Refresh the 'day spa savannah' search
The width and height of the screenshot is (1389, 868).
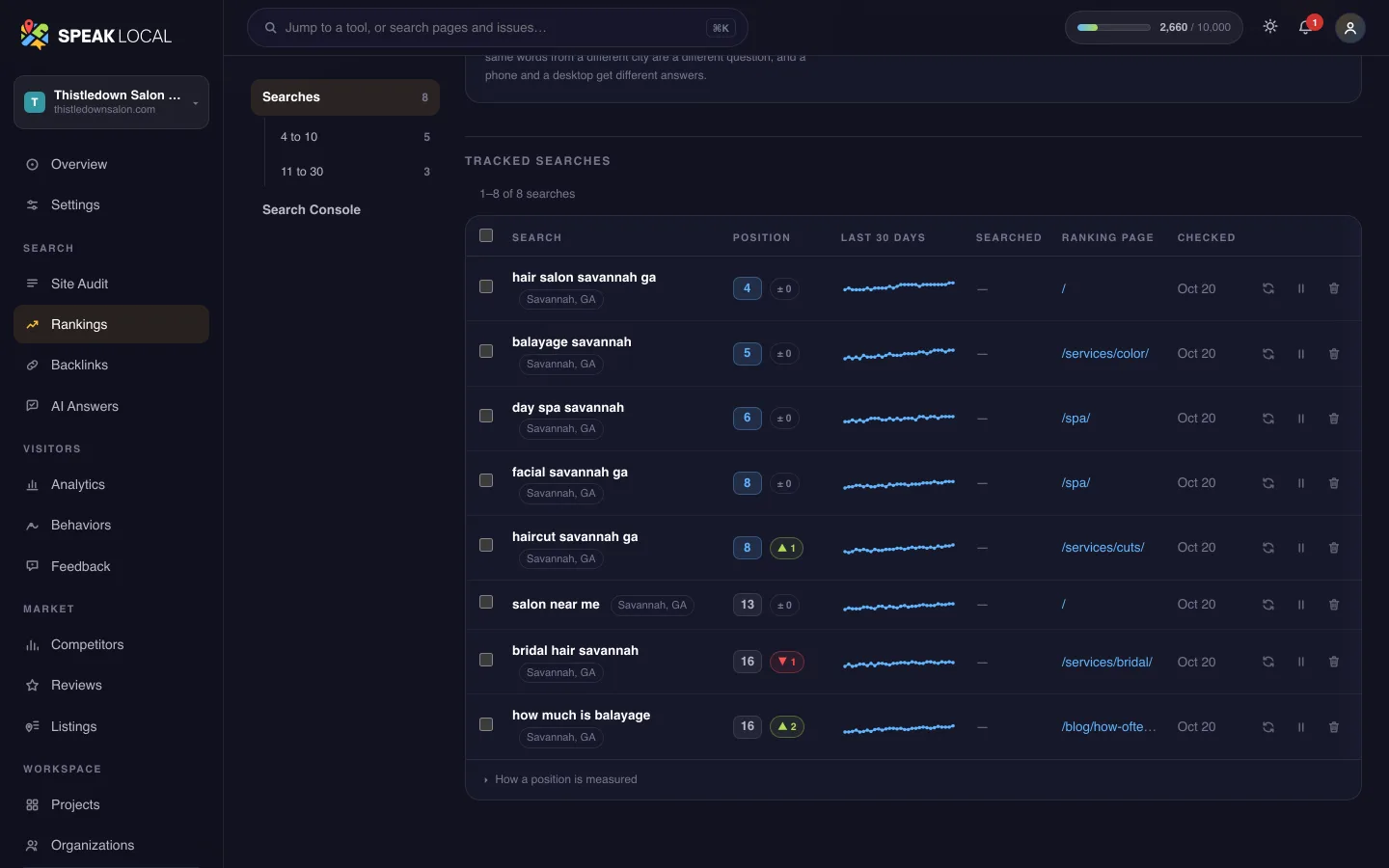[1268, 419]
